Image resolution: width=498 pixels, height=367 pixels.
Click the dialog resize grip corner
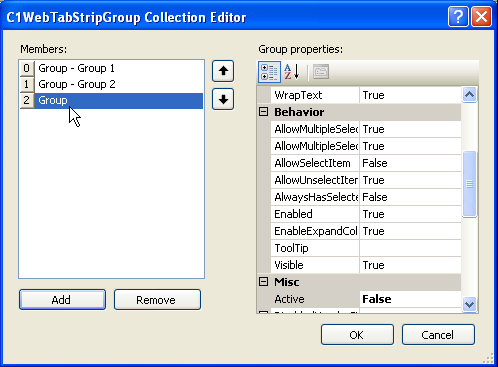pos(489,358)
